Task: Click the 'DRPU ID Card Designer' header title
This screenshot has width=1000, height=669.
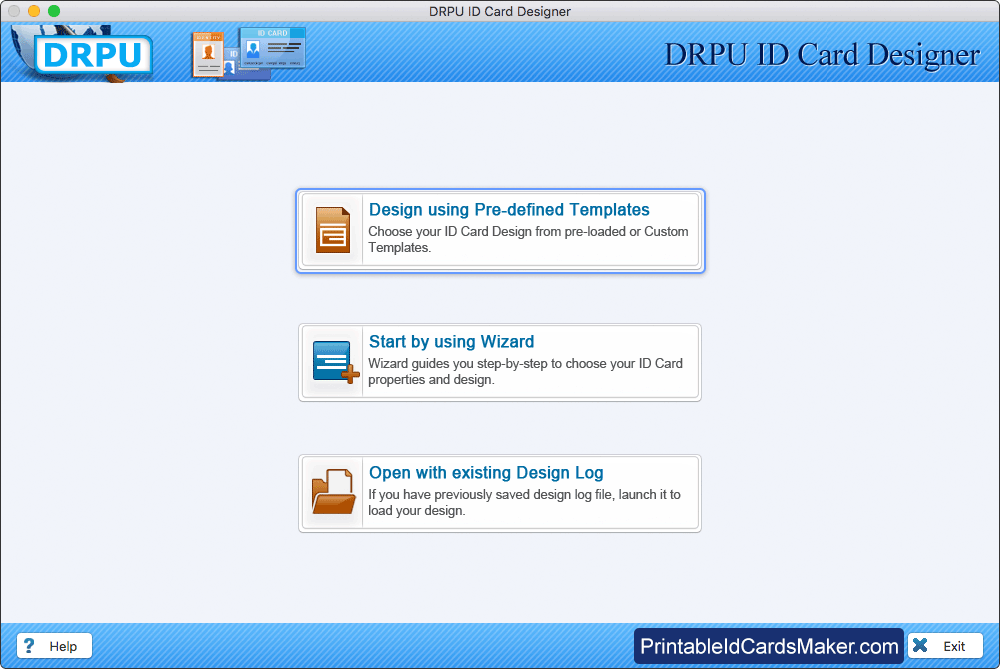Action: tap(822, 54)
